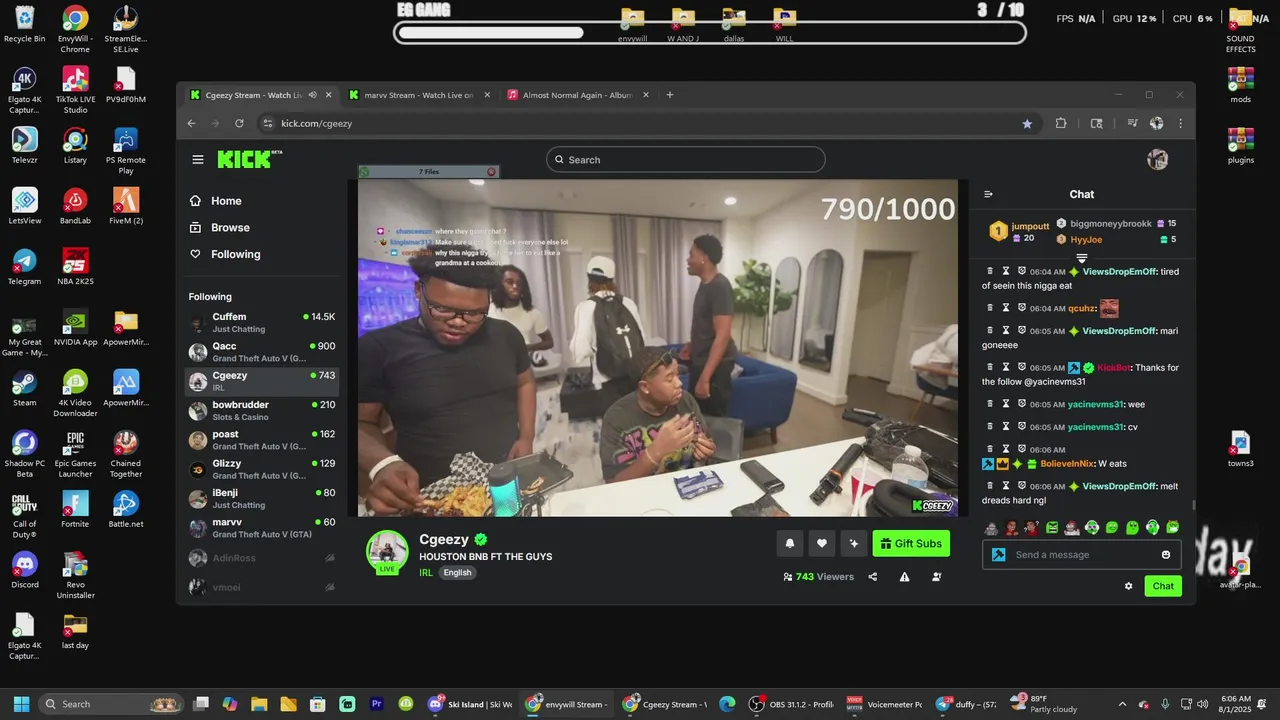Click the Cgeezy streamer avatar thumbnail
Image resolution: width=1280 pixels, height=720 pixels.
point(387,551)
